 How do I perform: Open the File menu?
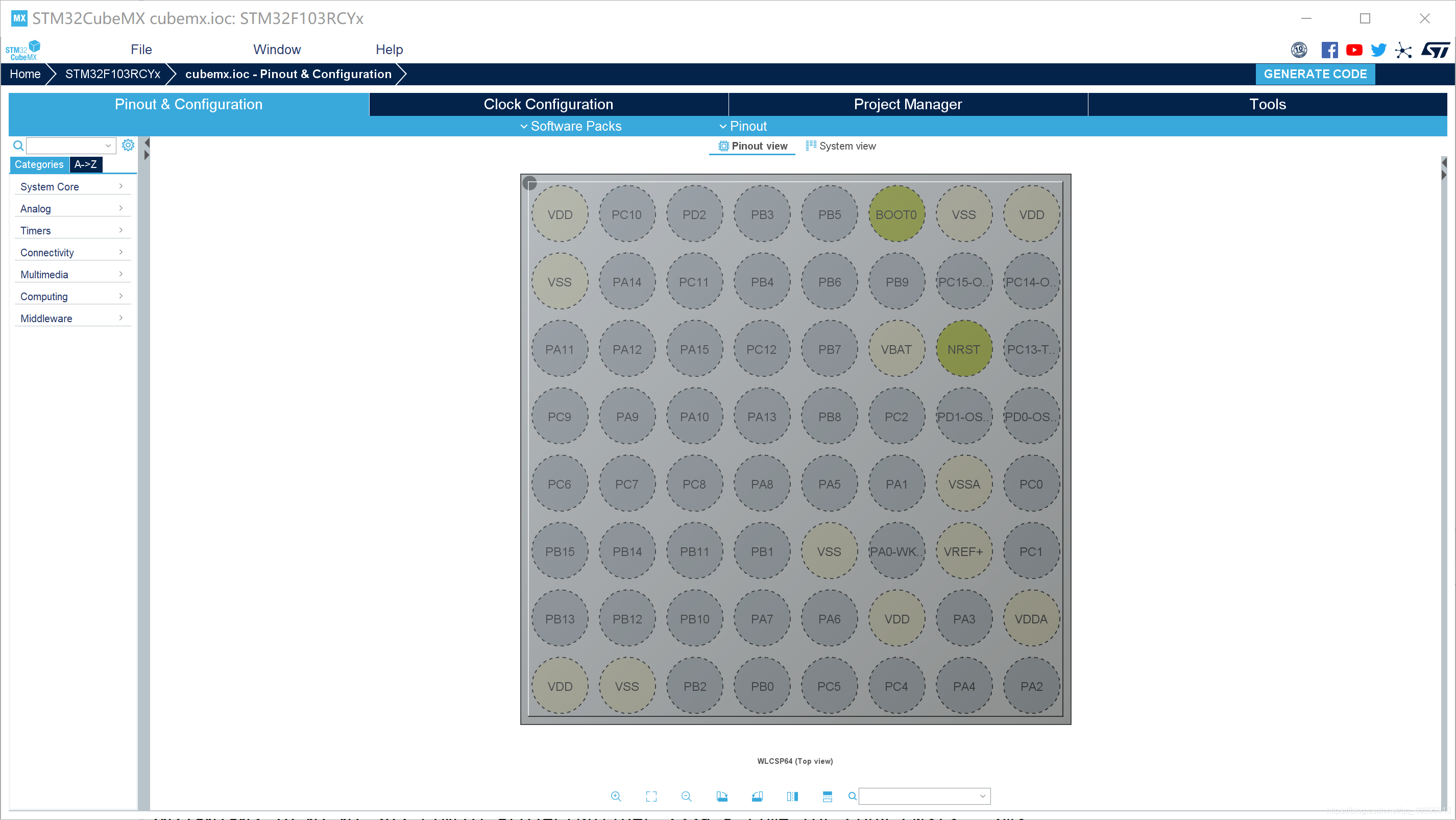(141, 50)
